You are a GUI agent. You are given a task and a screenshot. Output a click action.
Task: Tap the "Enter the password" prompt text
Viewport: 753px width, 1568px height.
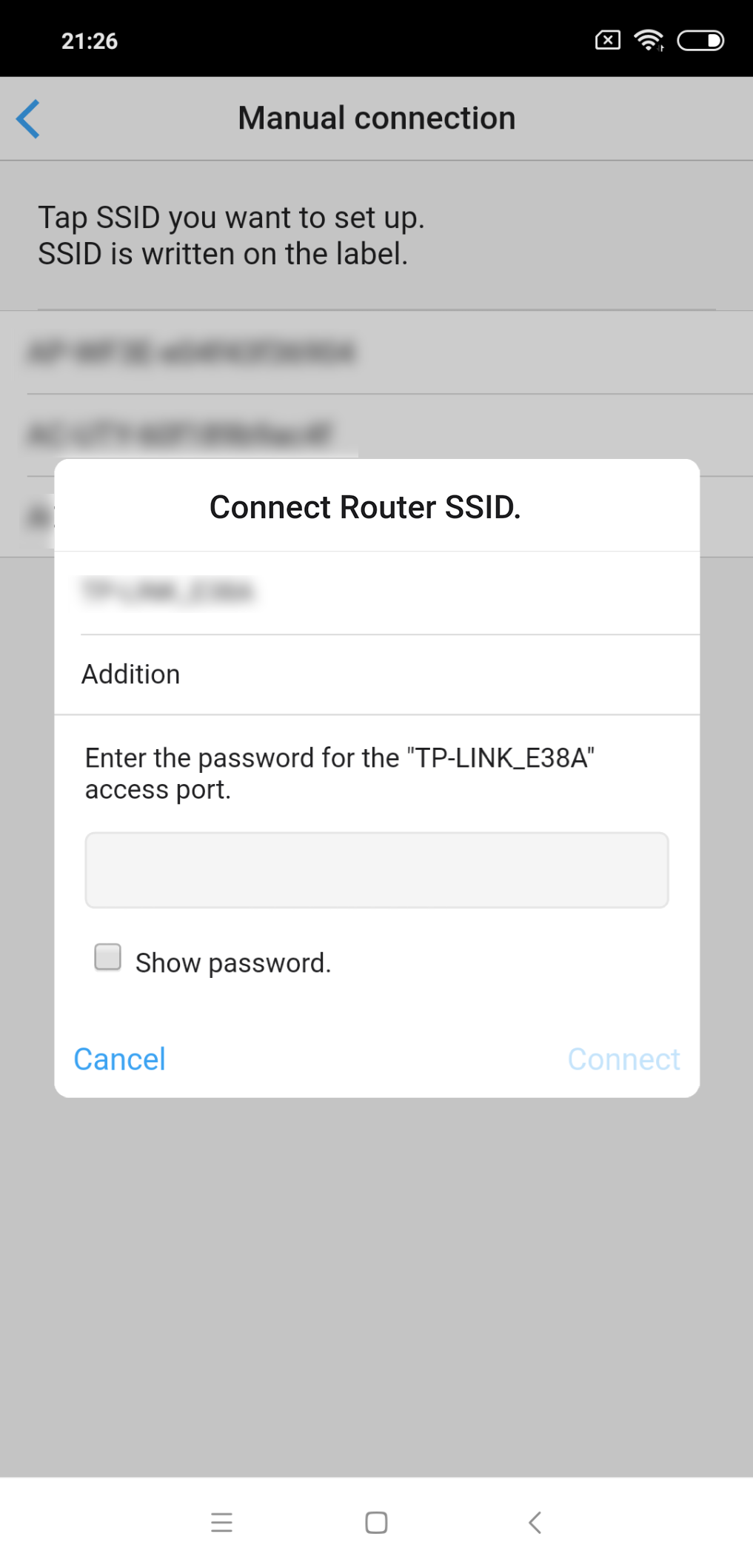point(340,774)
